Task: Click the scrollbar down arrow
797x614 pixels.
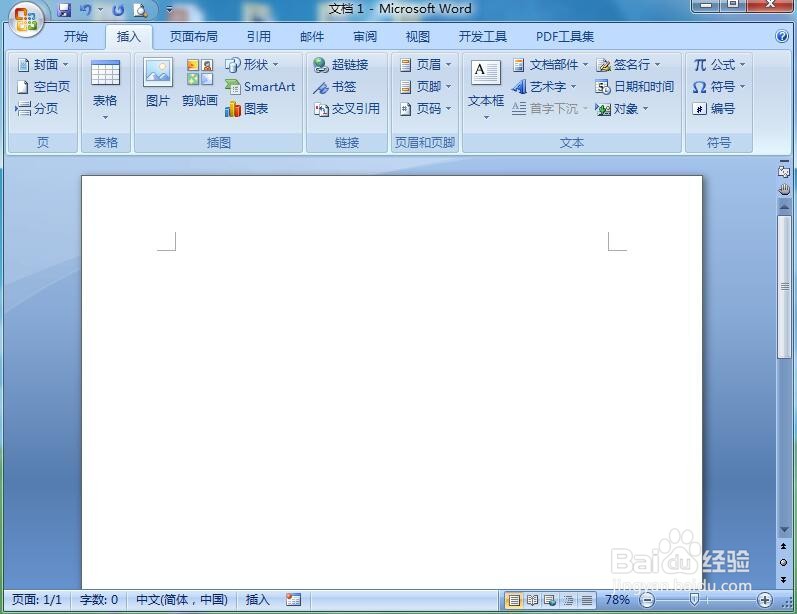Action: pos(784,530)
